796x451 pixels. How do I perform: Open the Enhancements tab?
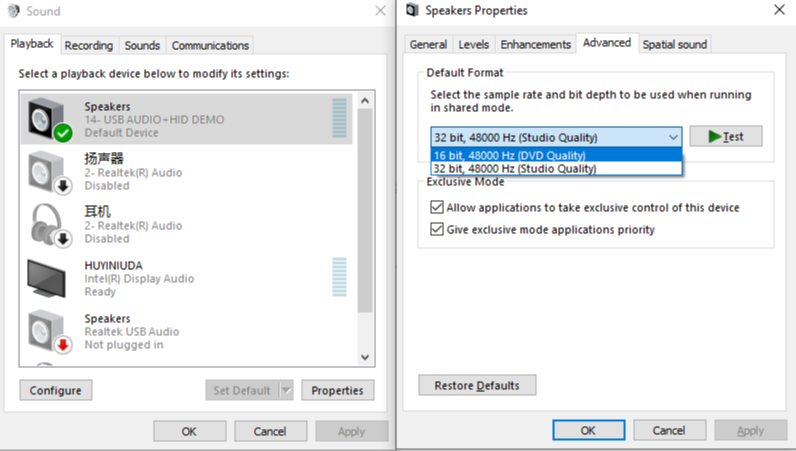(536, 44)
